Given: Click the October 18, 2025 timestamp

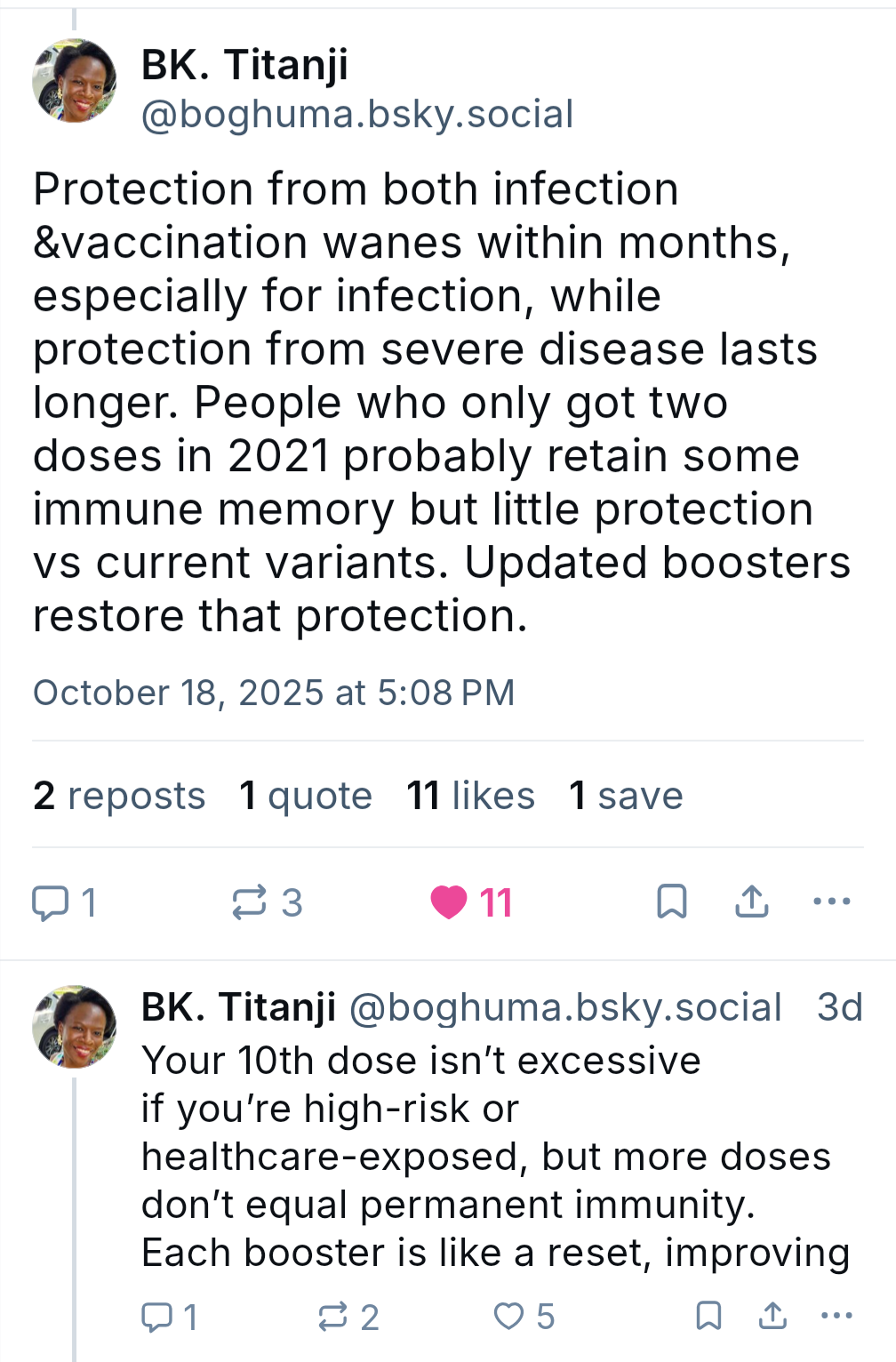Looking at the screenshot, I should pos(274,693).
